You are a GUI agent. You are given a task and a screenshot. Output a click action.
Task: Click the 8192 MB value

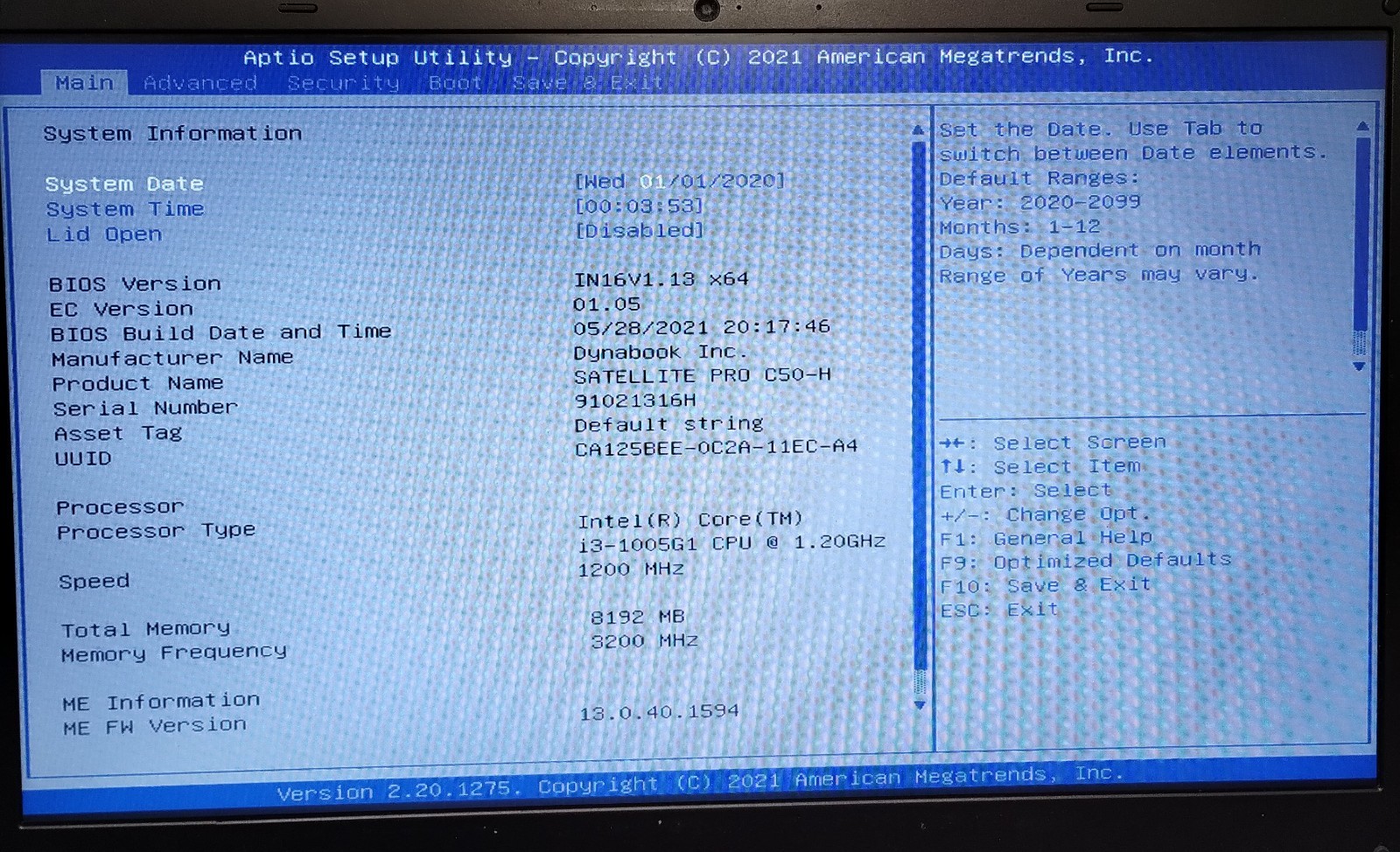click(638, 618)
